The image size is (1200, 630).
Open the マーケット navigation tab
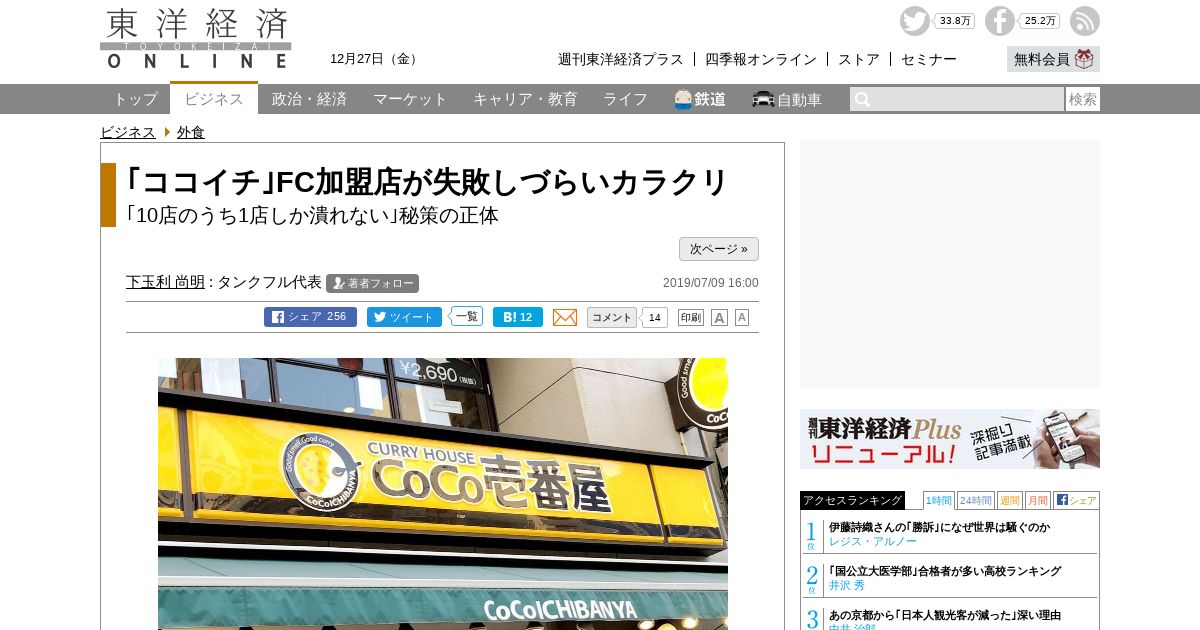[410, 99]
